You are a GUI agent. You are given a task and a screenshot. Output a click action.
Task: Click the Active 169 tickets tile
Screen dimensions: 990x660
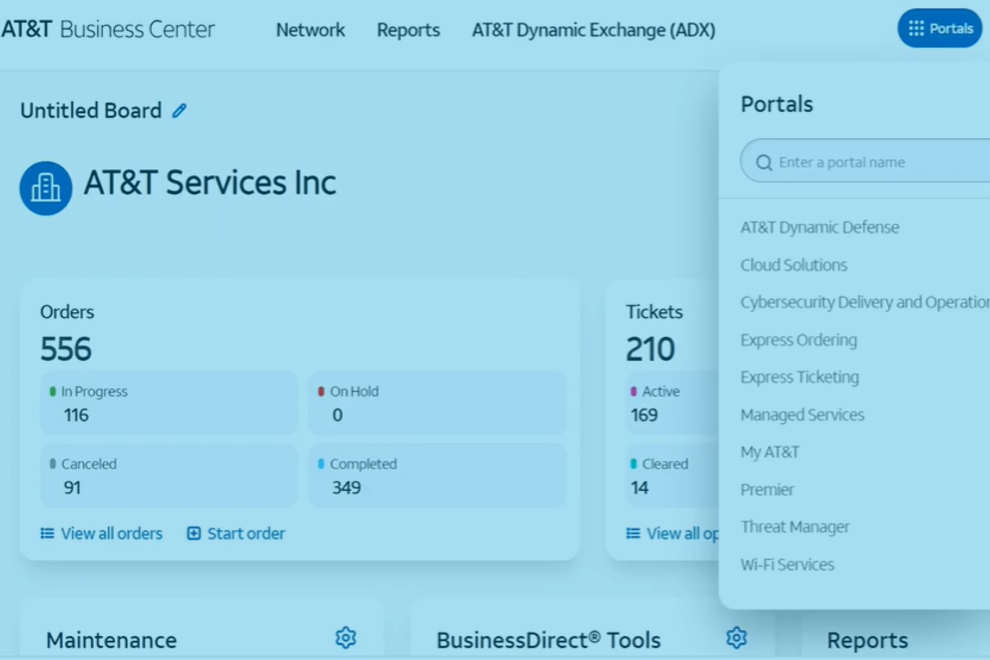coord(672,403)
